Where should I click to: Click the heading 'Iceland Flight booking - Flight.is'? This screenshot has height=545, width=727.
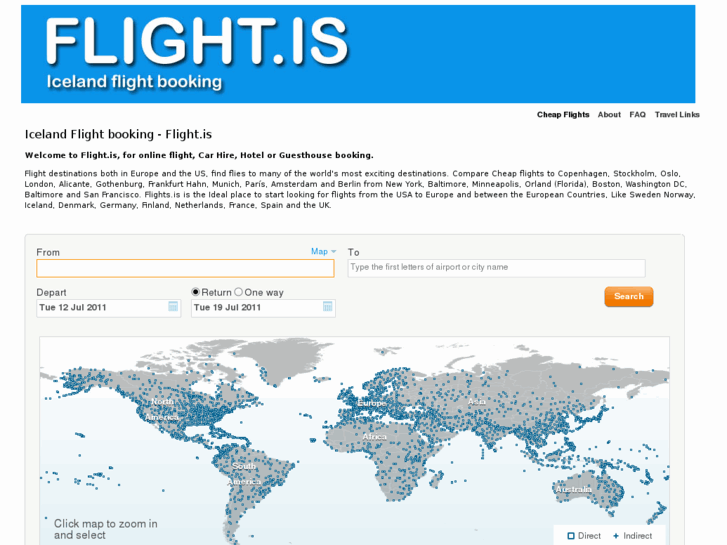[118, 134]
